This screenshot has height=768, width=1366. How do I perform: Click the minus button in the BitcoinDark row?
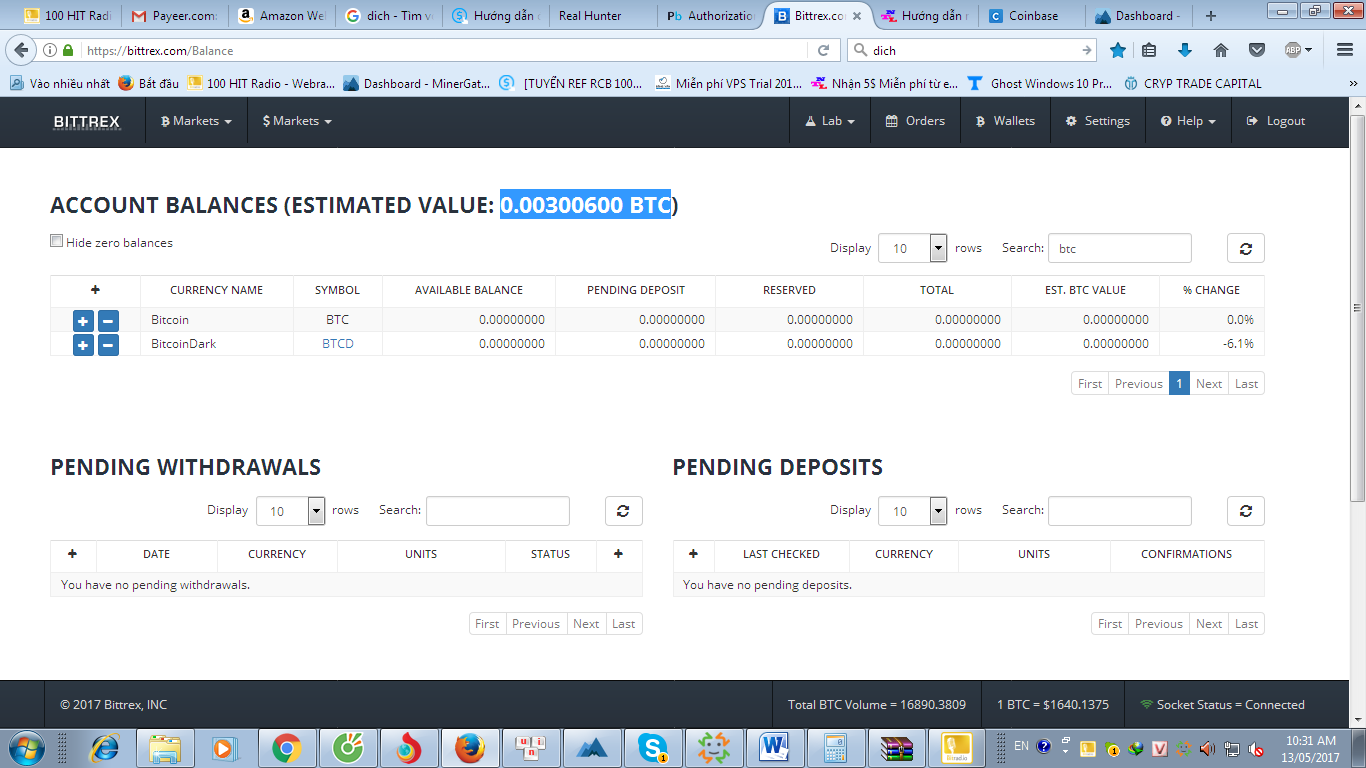[108, 345]
